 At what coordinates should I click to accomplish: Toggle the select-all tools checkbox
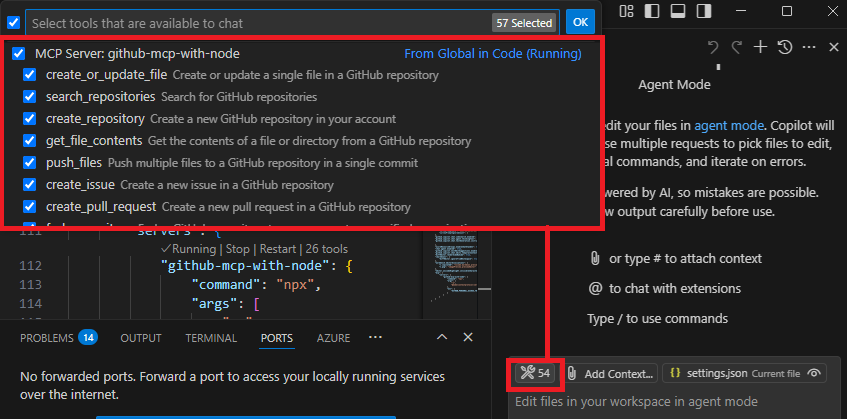pyautogui.click(x=14, y=23)
